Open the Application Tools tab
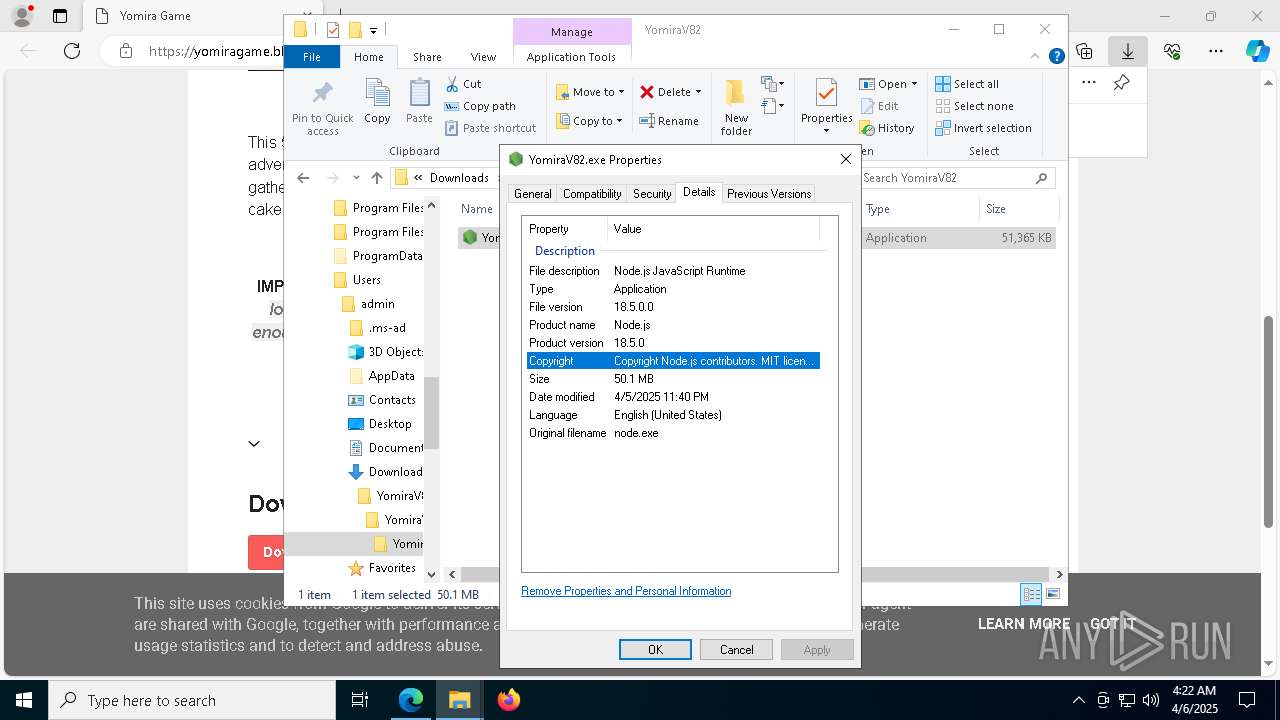The width and height of the screenshot is (1280, 720). 571,57
